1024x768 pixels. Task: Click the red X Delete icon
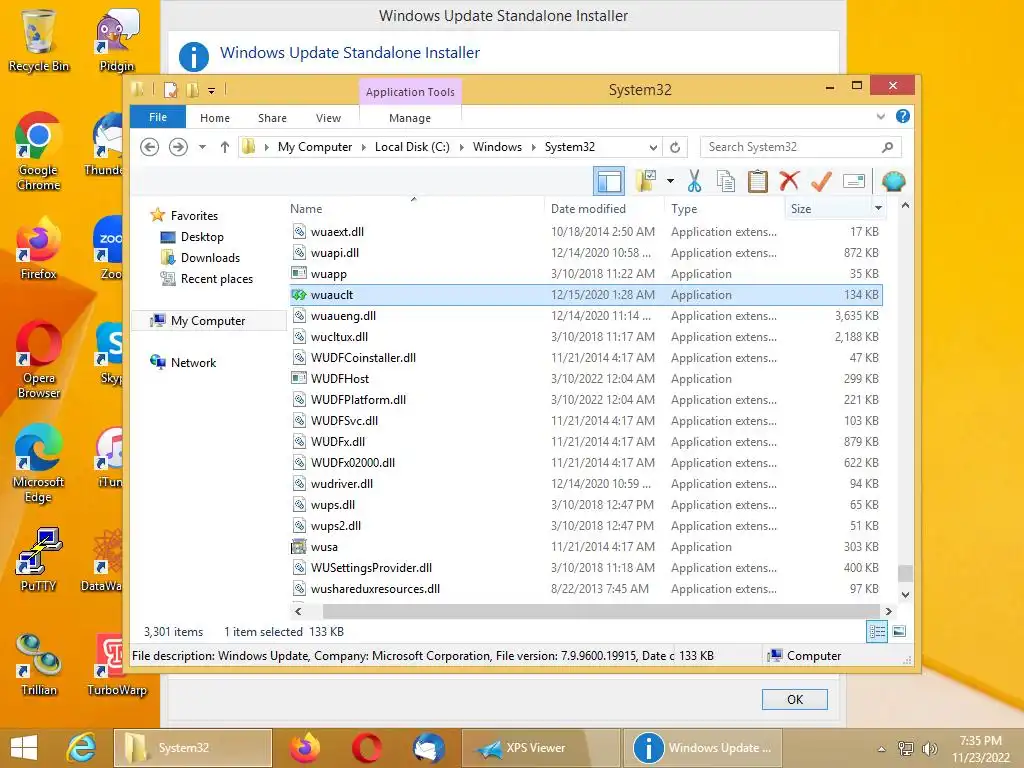pos(789,180)
